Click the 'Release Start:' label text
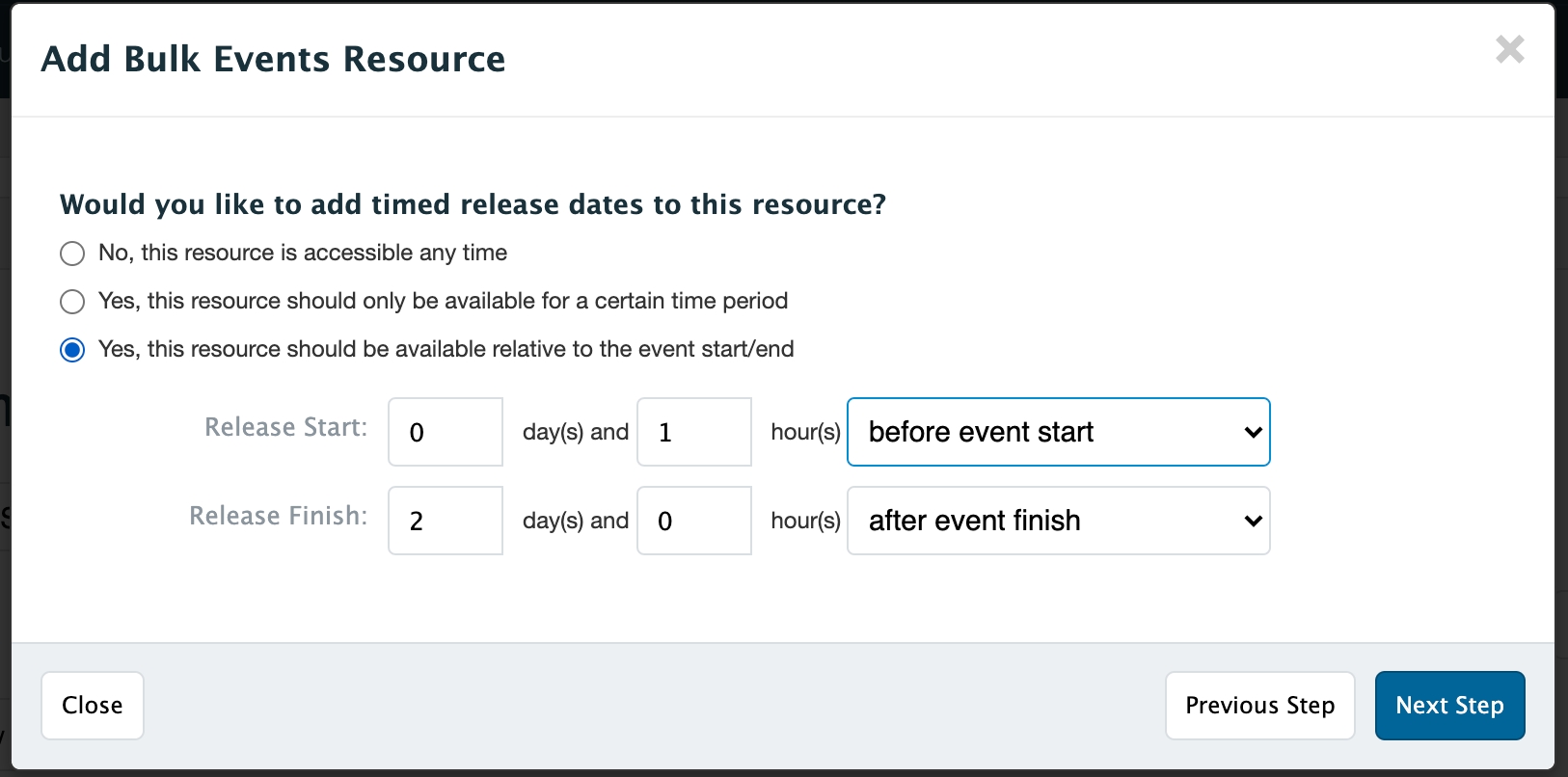Viewport: 1568px width, 777px height. pos(285,427)
